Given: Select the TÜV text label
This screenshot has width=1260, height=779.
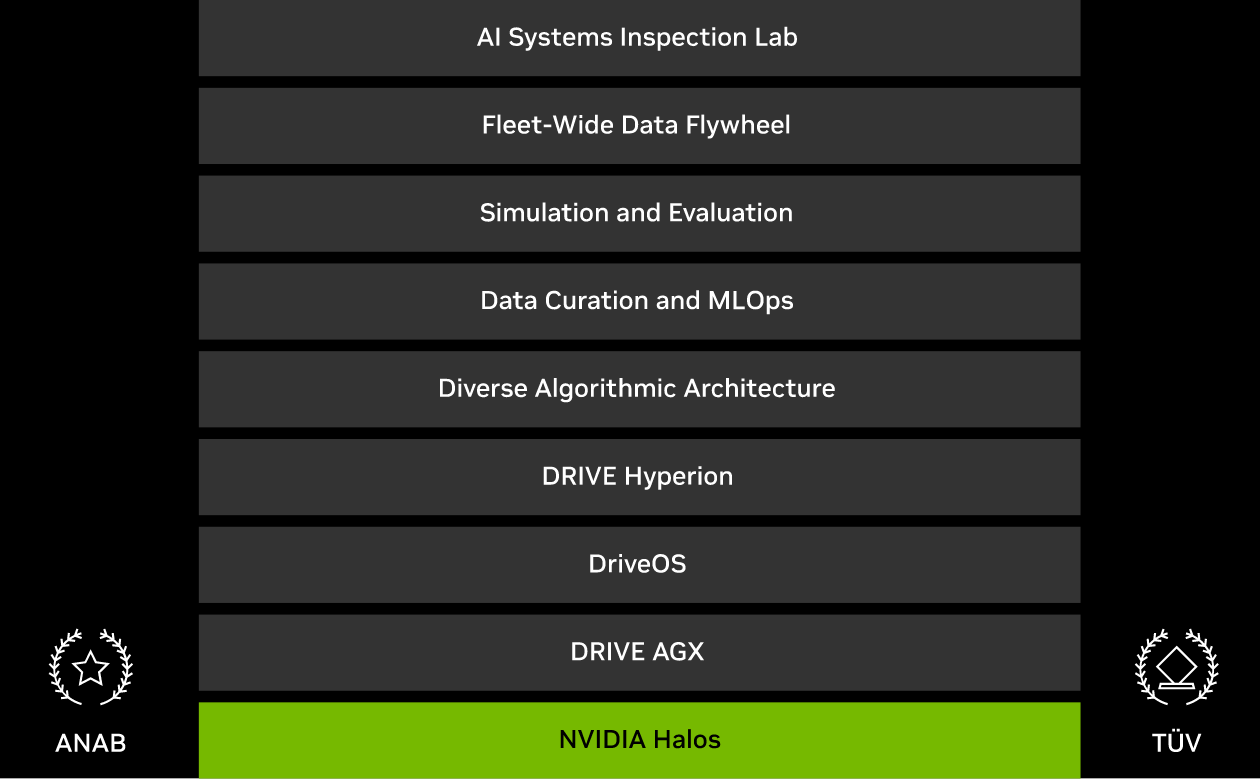Looking at the screenshot, I should pos(1176,743).
